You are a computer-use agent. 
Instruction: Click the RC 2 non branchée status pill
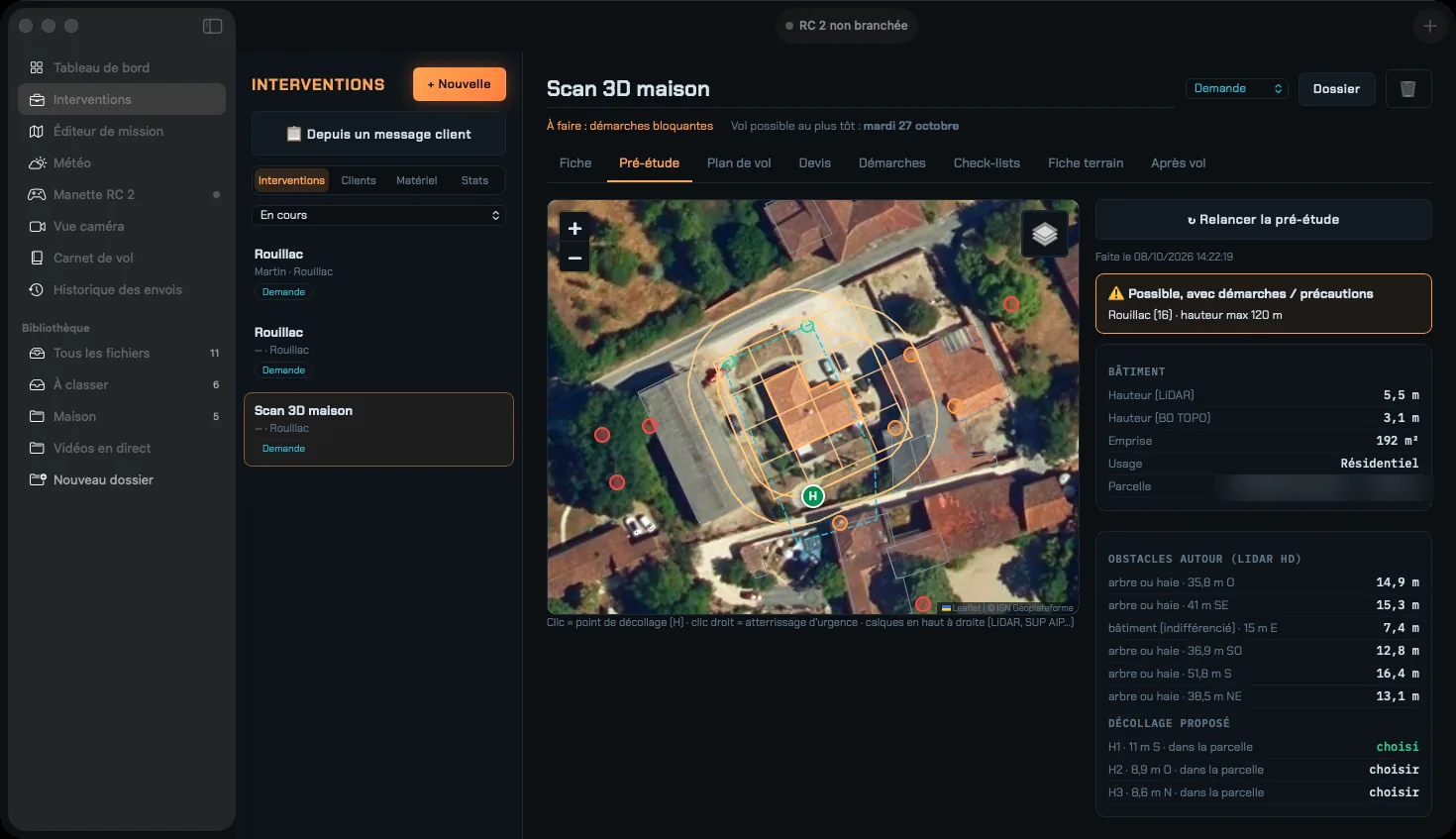847,26
